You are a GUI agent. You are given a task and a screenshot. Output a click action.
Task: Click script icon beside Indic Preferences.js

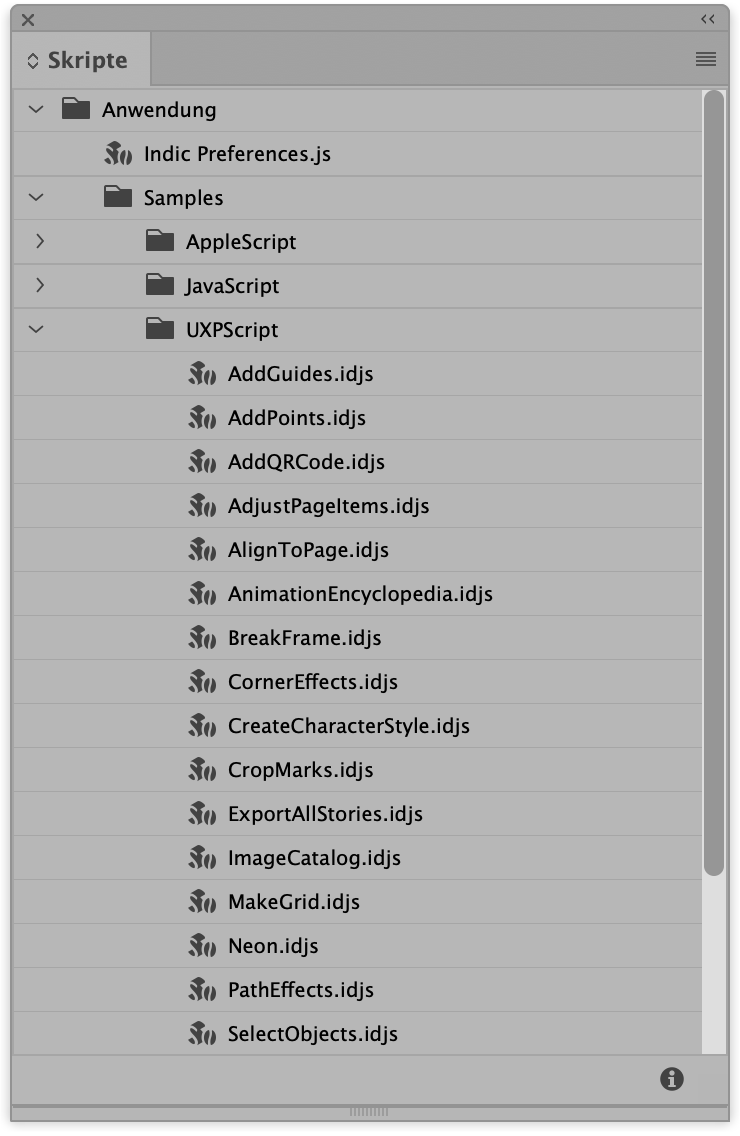pos(118,154)
